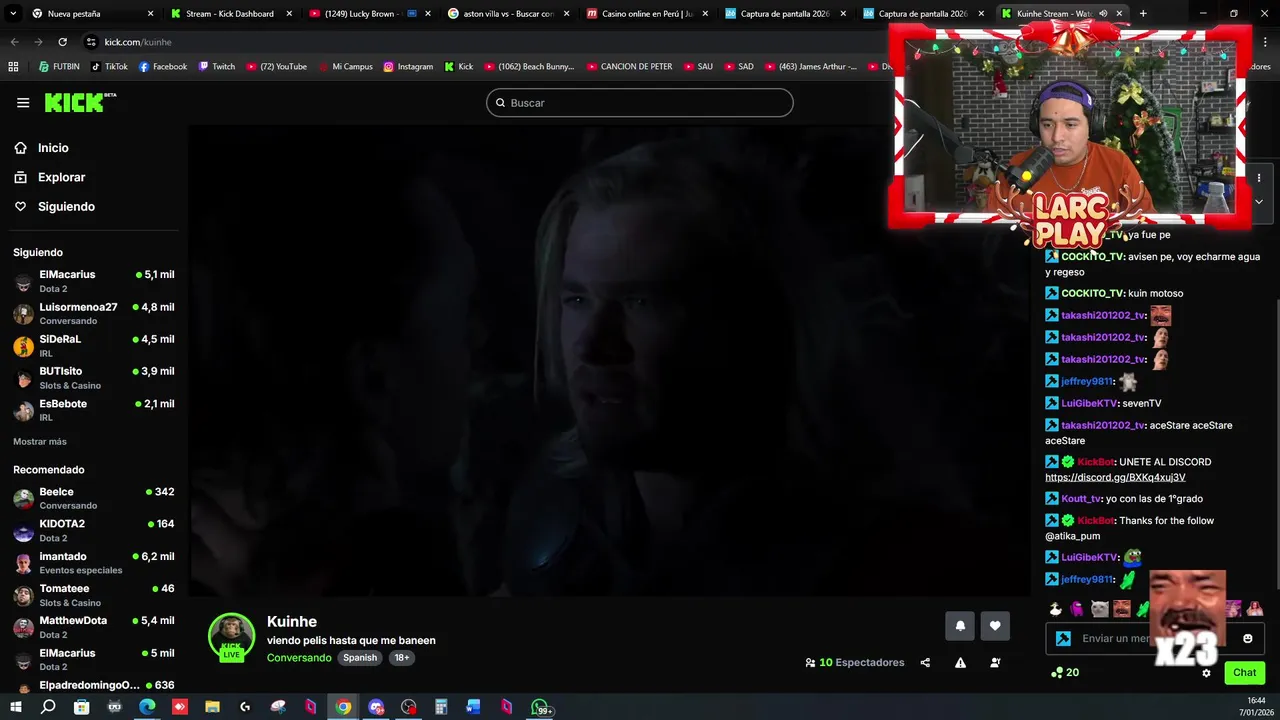Click the kick.com/kuinhe address bar

[x=138, y=42]
